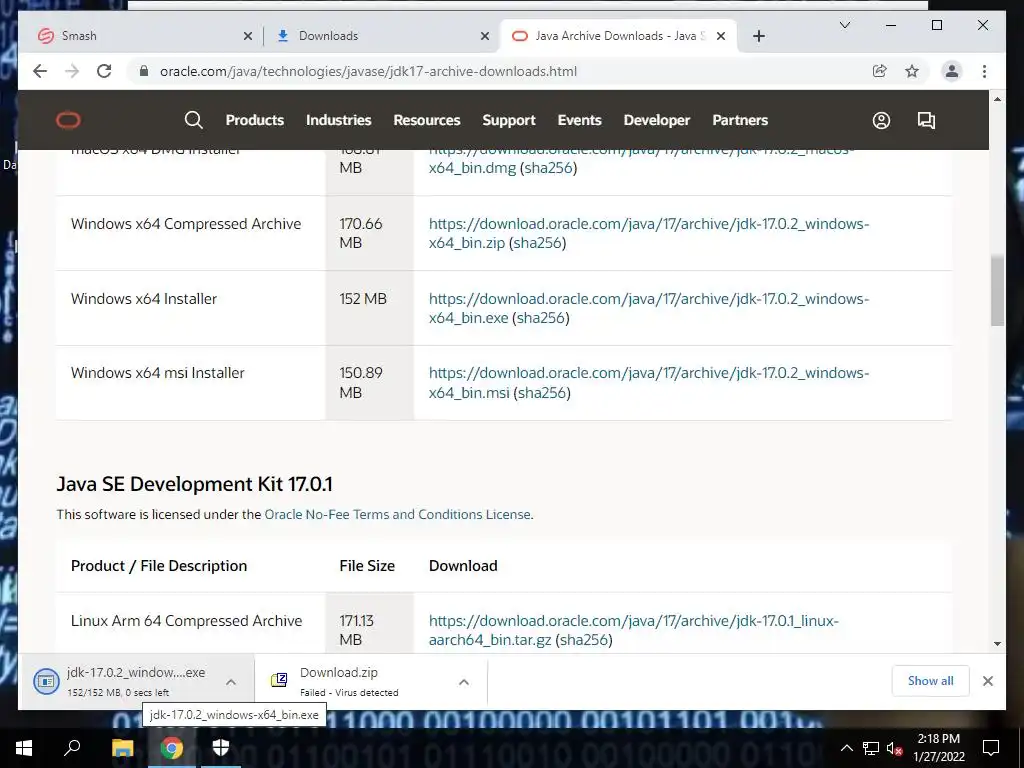Open the Events menu
1024x768 pixels.
coord(579,120)
